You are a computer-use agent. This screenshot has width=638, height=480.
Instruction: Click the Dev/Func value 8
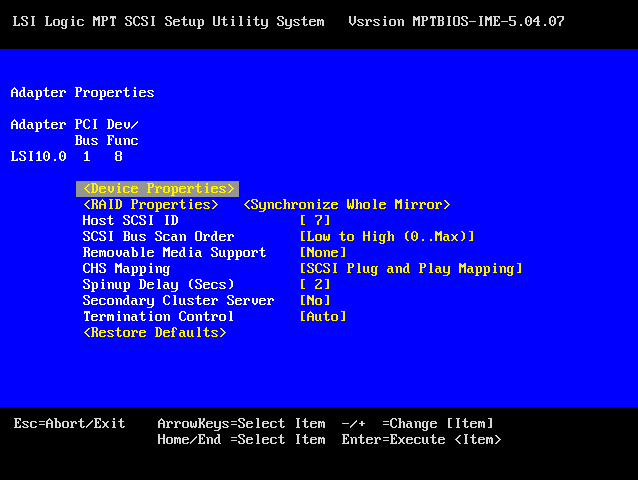118,157
